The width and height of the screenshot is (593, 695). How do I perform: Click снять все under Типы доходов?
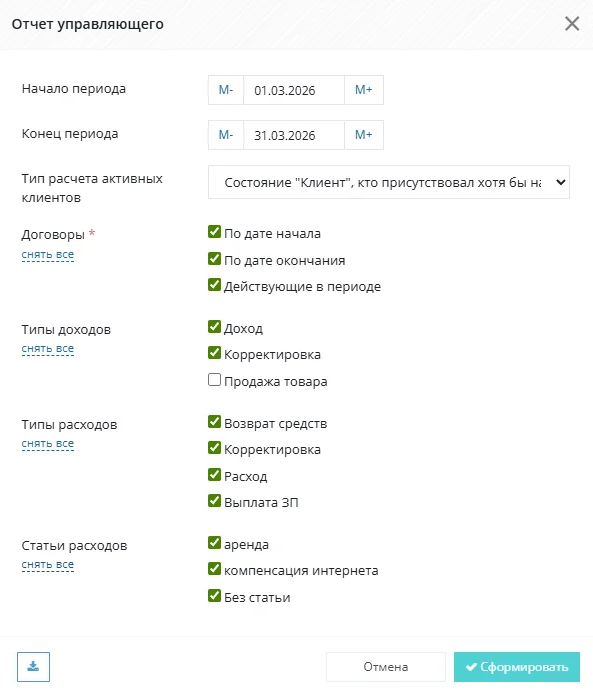point(48,349)
